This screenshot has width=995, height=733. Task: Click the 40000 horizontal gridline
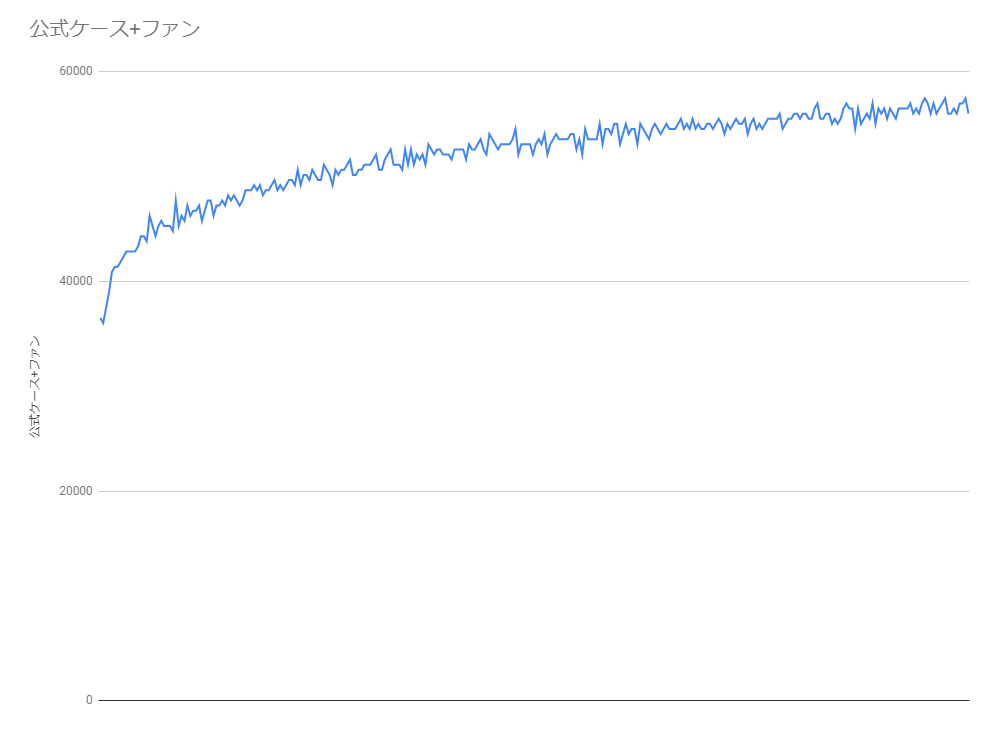pos(534,281)
